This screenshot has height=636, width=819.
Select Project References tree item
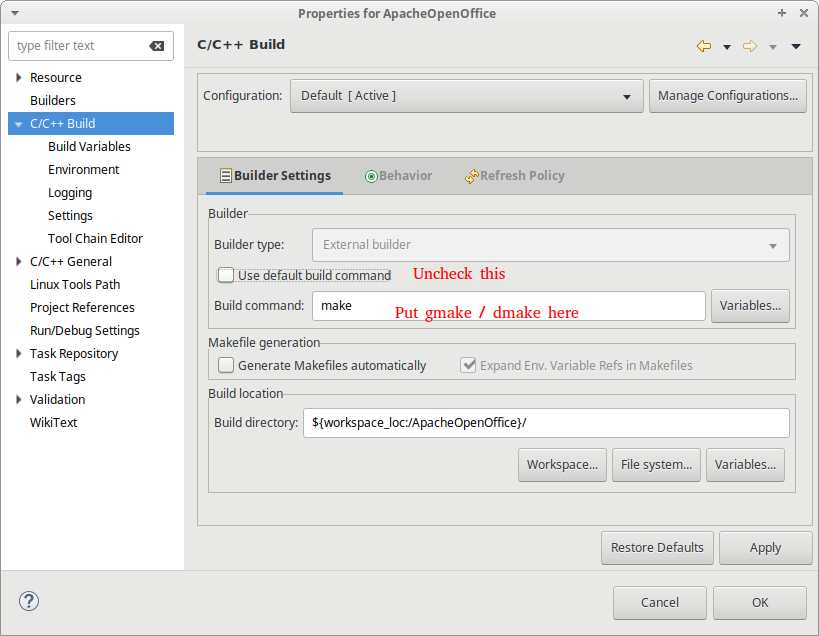[x=82, y=308]
